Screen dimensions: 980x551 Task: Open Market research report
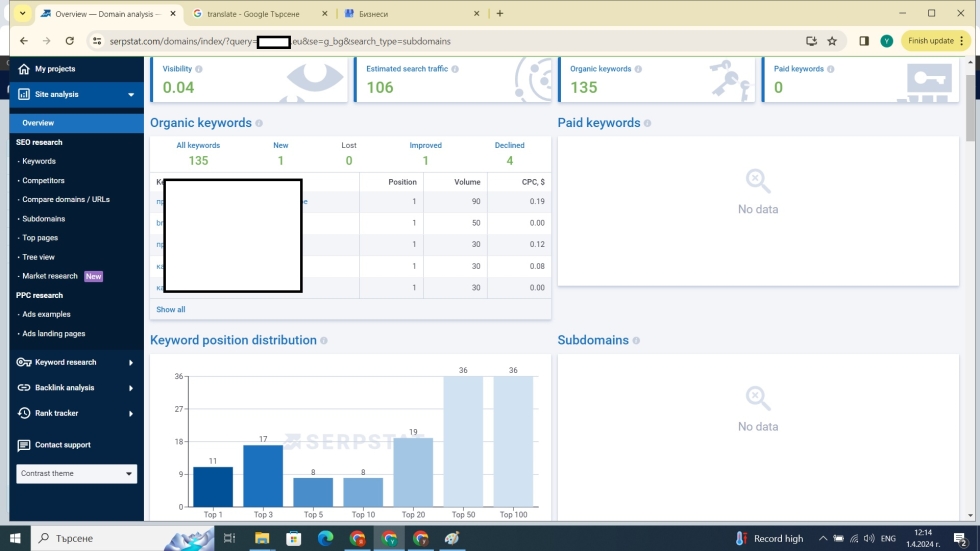(50, 276)
